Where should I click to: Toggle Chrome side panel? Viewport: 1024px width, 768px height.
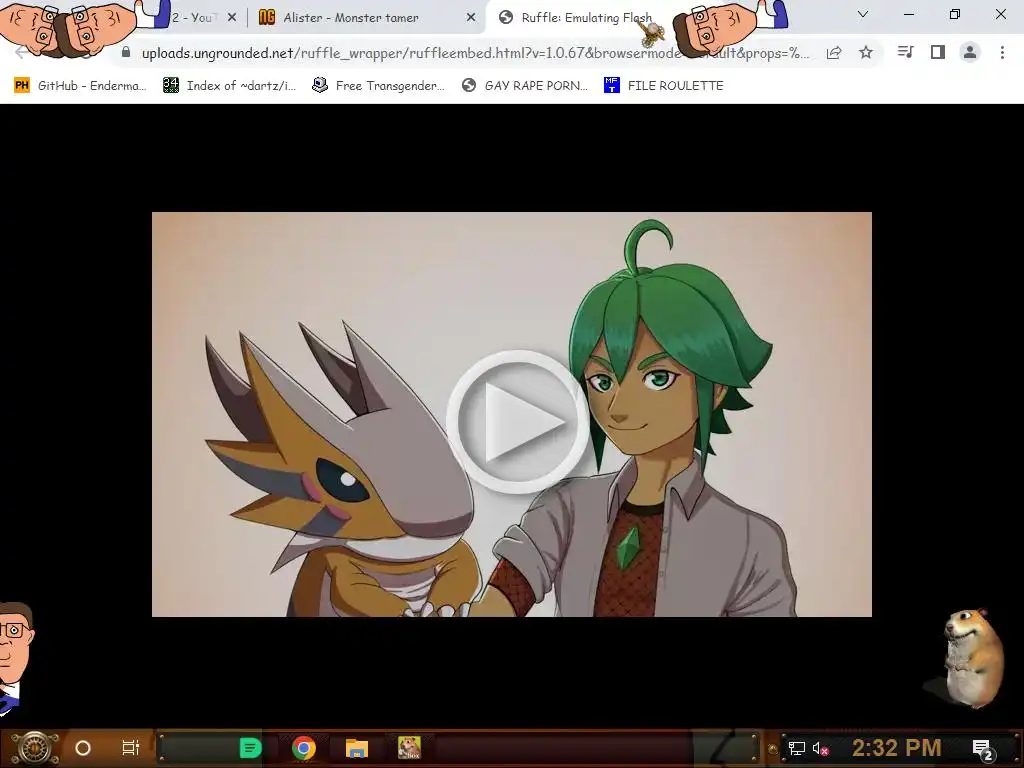[938, 52]
